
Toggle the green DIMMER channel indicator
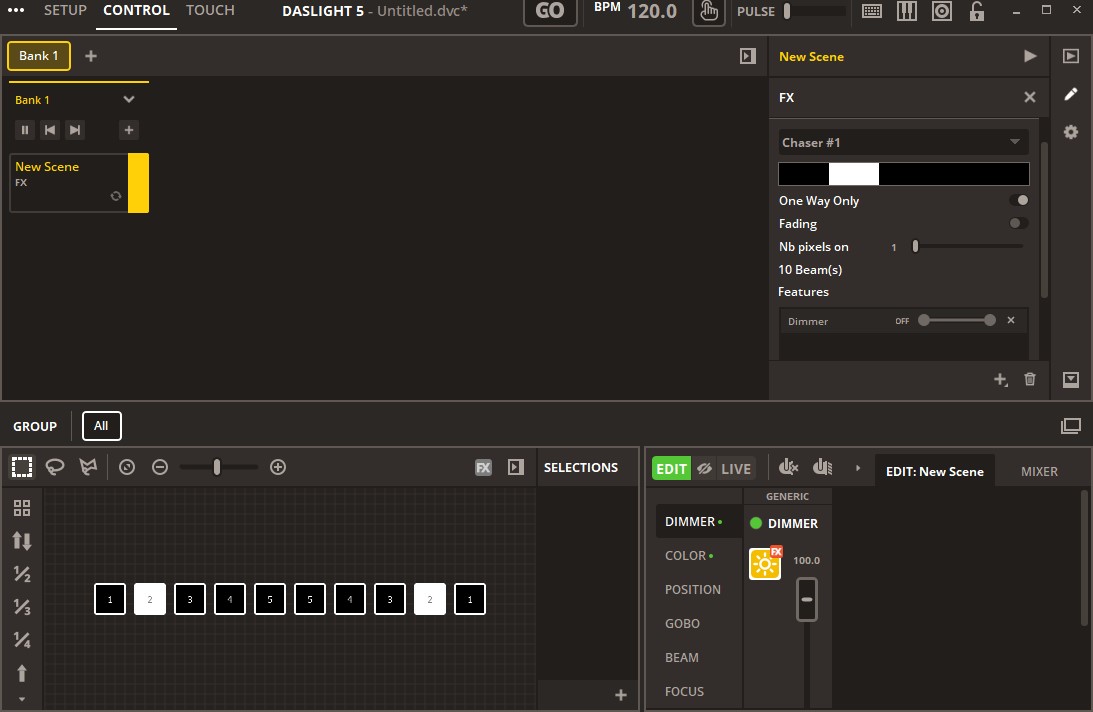[x=756, y=523]
